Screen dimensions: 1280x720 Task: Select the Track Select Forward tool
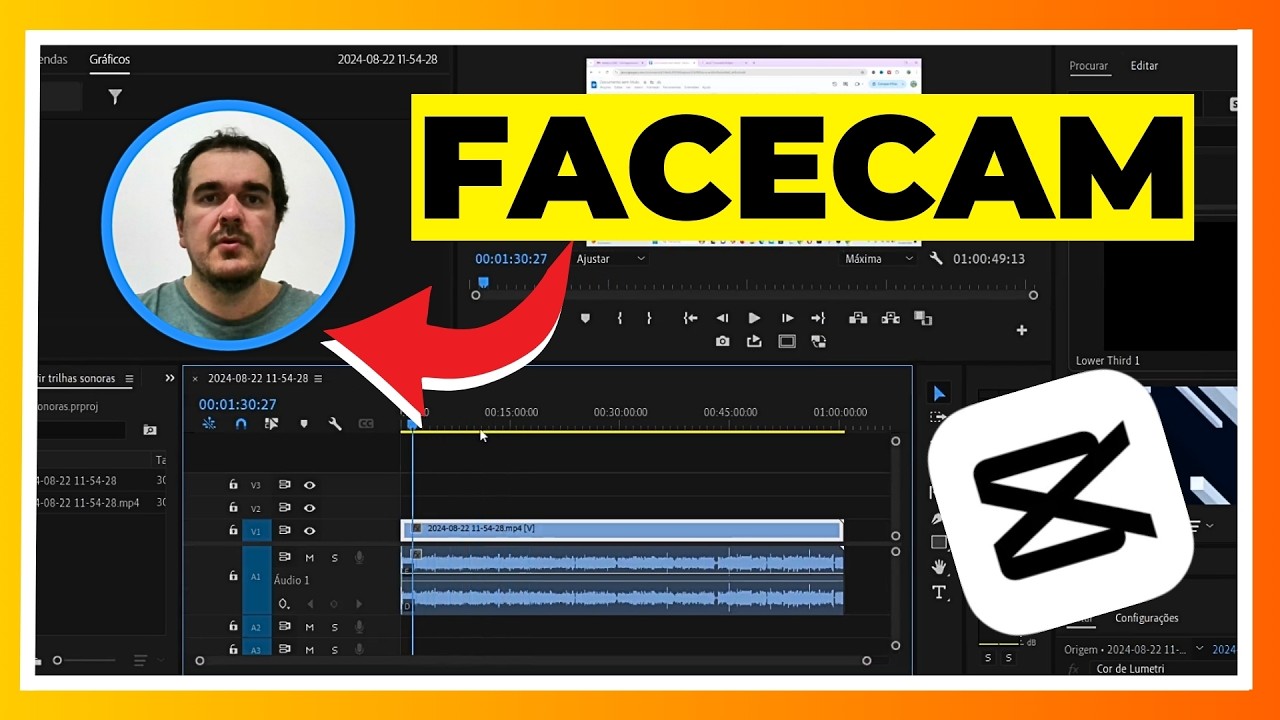pyautogui.click(x=938, y=417)
